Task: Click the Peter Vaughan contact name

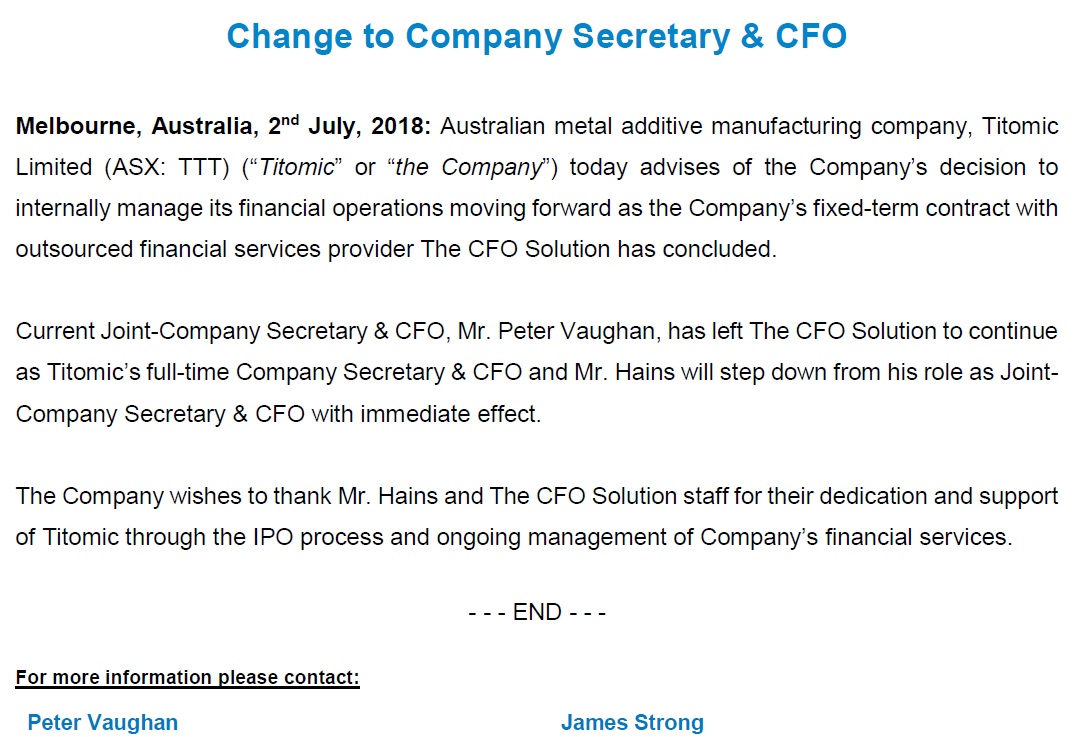Action: click(x=103, y=722)
